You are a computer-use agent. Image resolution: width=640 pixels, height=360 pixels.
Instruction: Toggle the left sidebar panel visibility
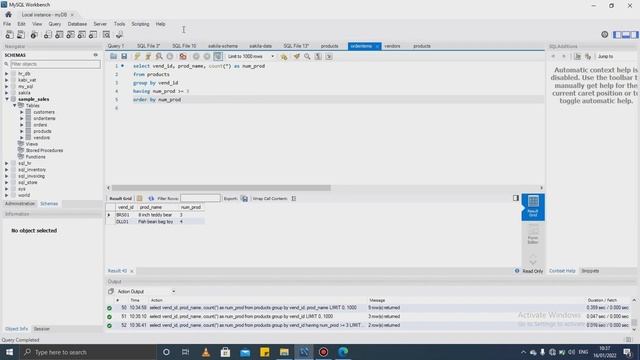(617, 35)
